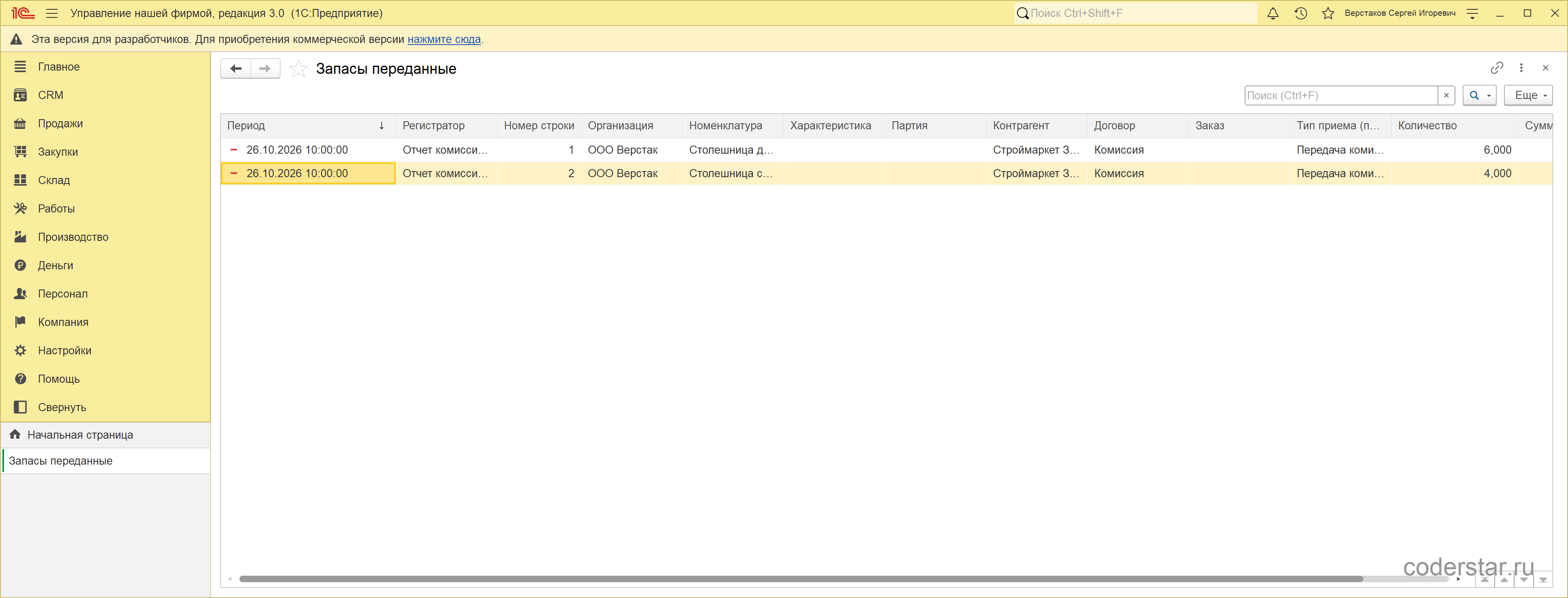Add Запасы переданные to favorites star

click(x=298, y=68)
